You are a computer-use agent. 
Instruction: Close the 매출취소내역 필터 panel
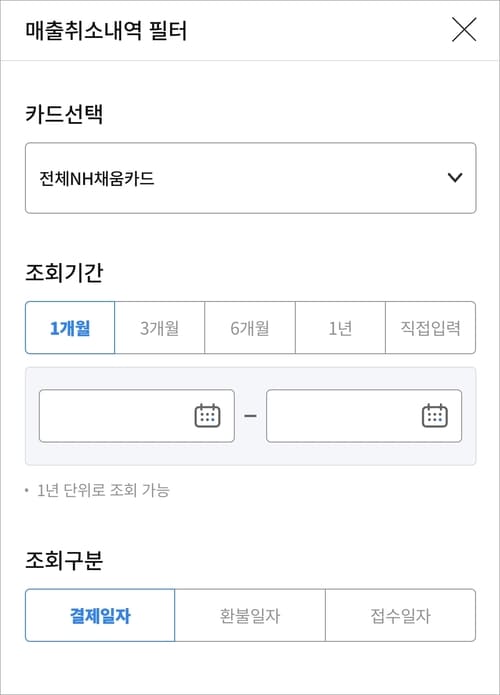click(464, 30)
